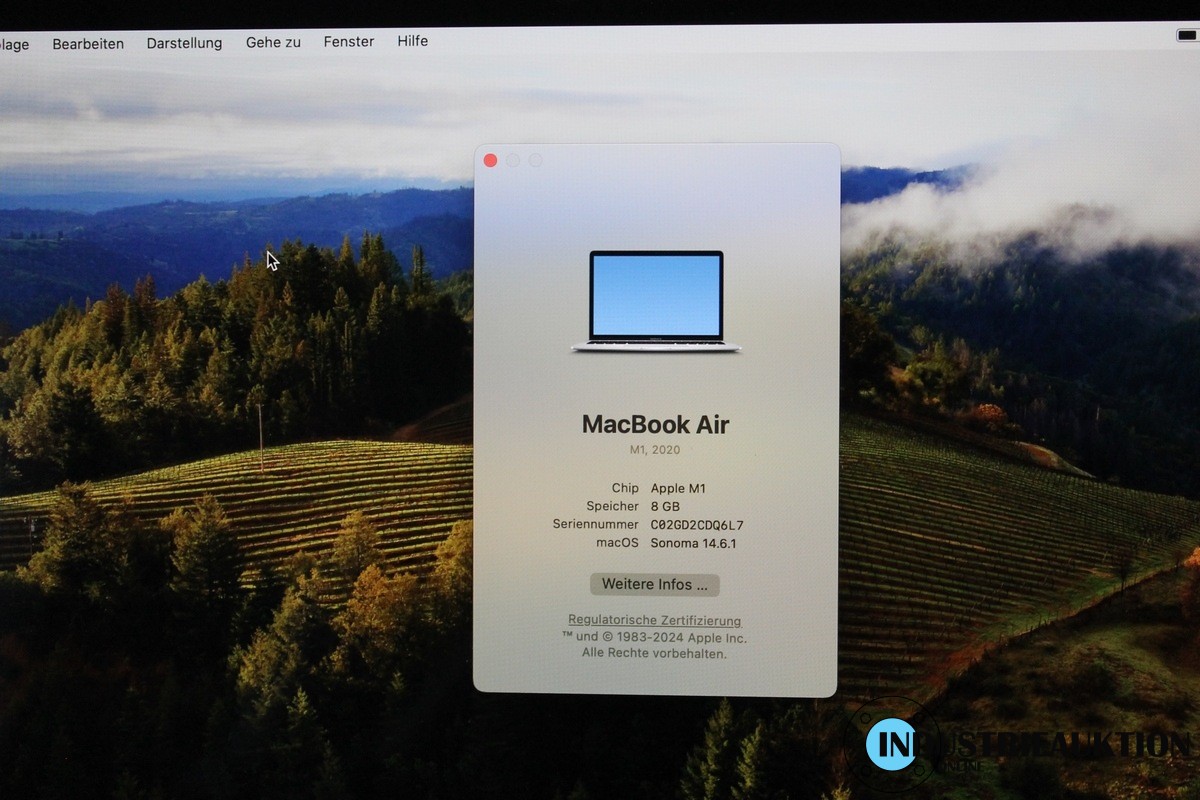1200x800 pixels.
Task: Open the Darstellung menu
Action: pos(184,44)
